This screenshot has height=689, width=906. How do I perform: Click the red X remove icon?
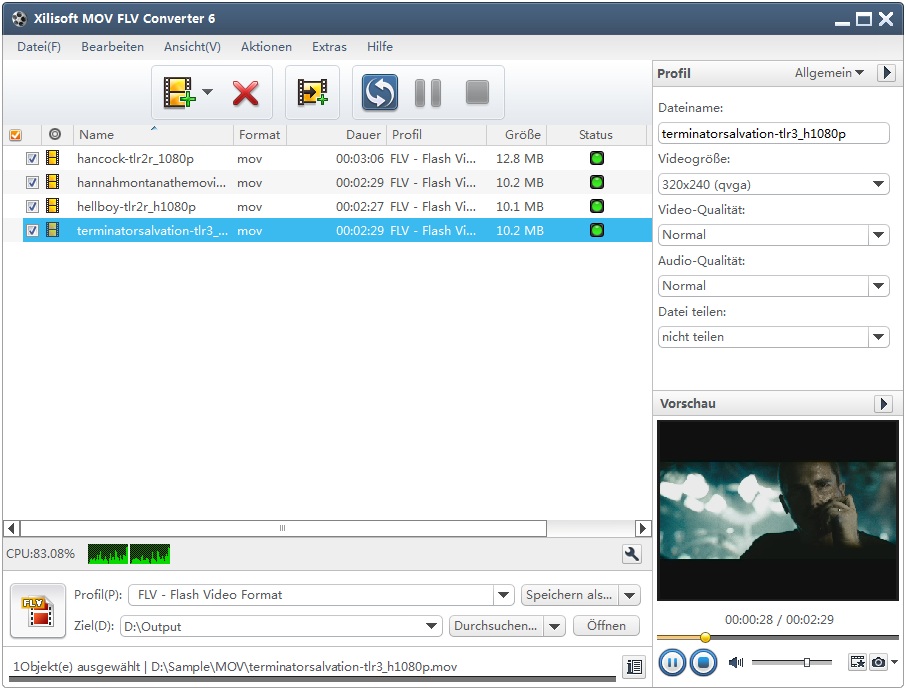246,93
